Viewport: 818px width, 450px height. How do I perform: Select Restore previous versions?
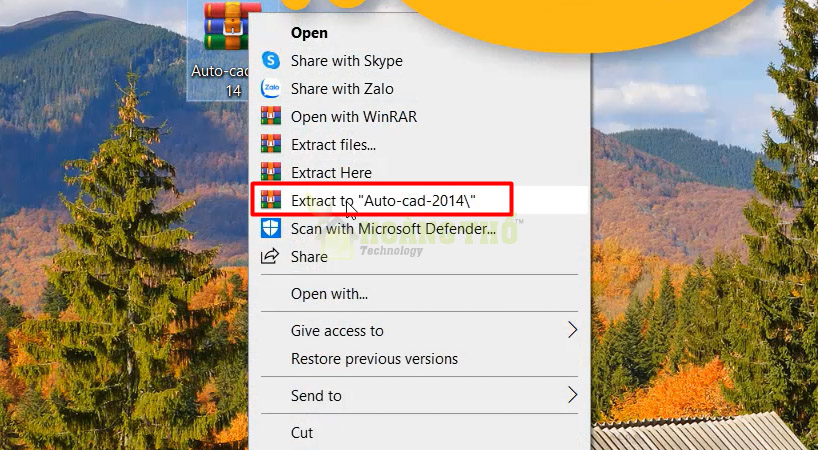pyautogui.click(x=374, y=358)
